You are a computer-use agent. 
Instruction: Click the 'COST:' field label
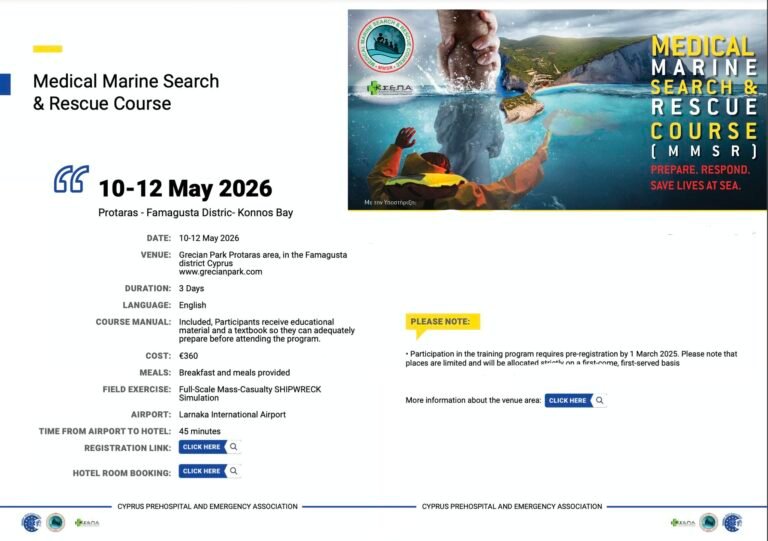pyautogui.click(x=158, y=356)
